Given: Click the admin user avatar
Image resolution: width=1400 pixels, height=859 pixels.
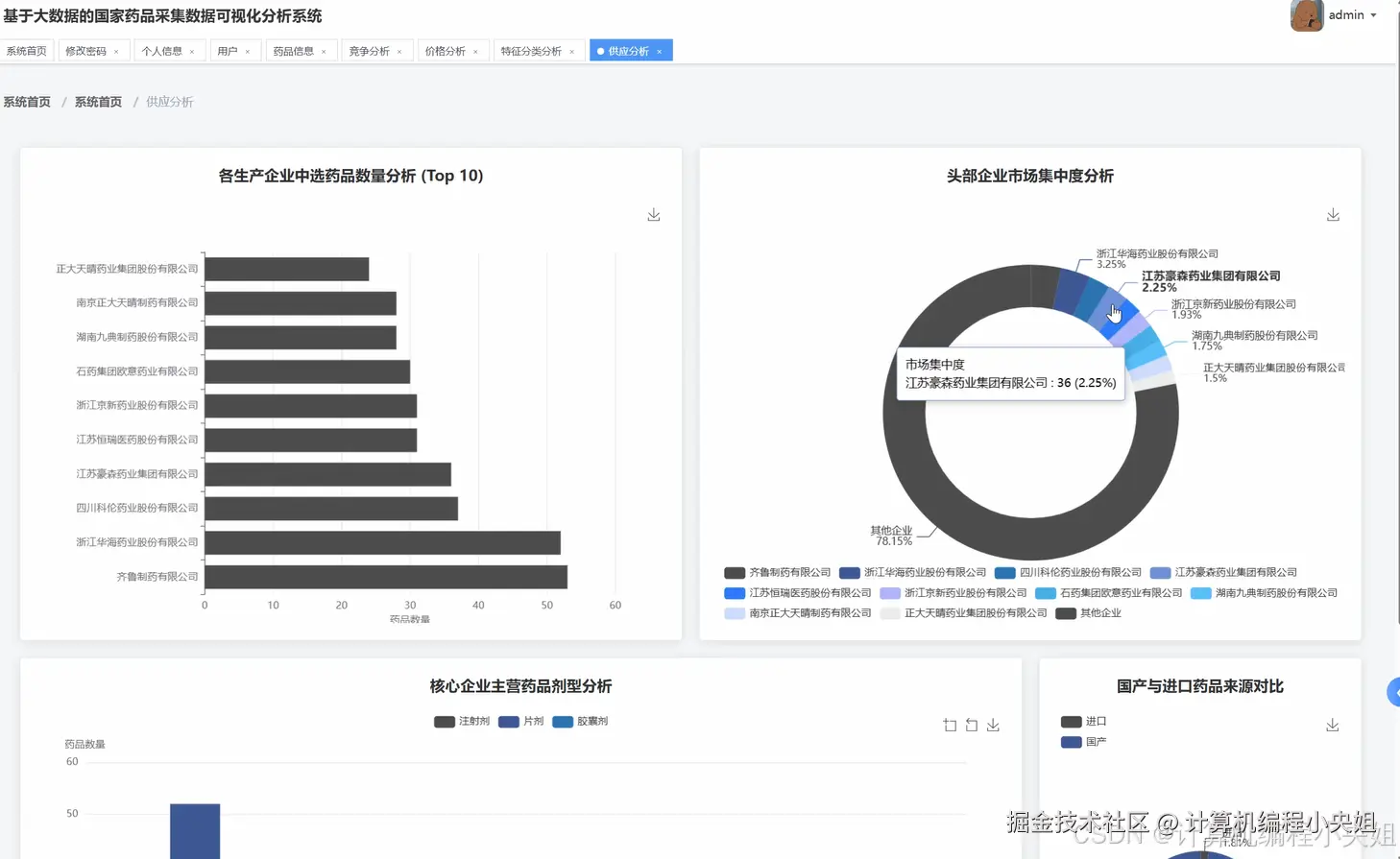Looking at the screenshot, I should [1307, 16].
